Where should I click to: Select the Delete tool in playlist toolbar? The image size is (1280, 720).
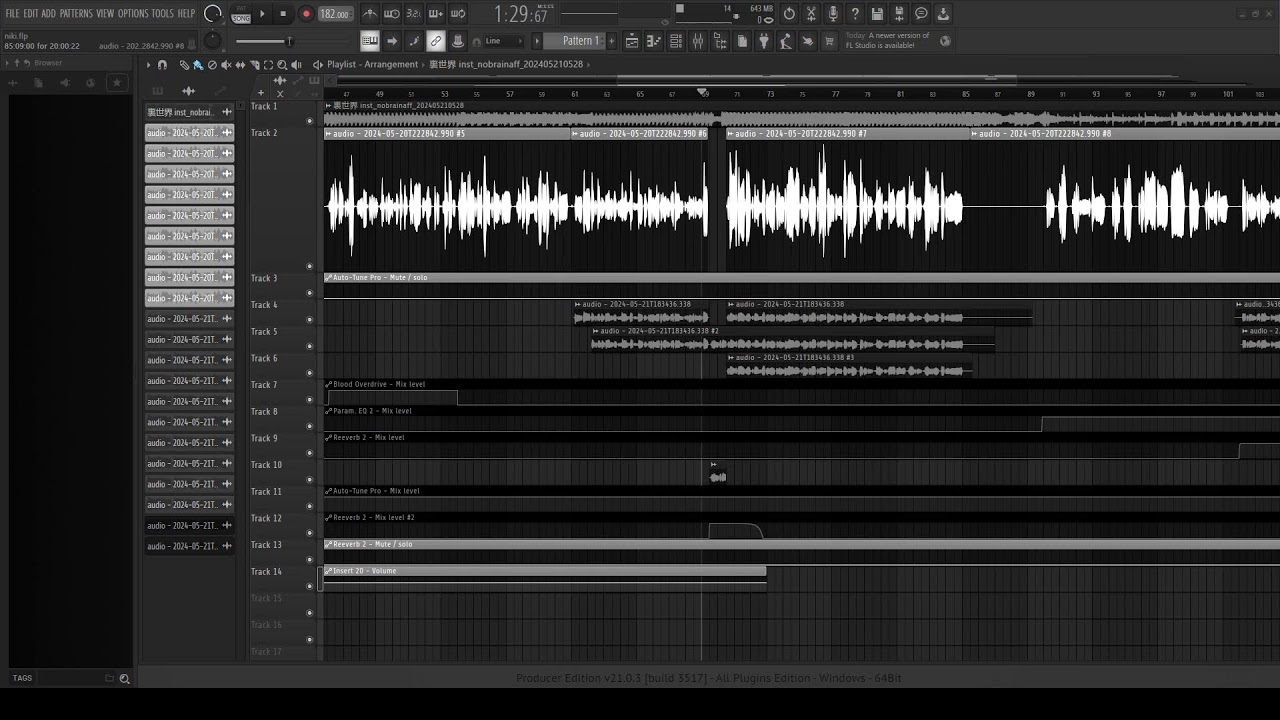(x=212, y=65)
